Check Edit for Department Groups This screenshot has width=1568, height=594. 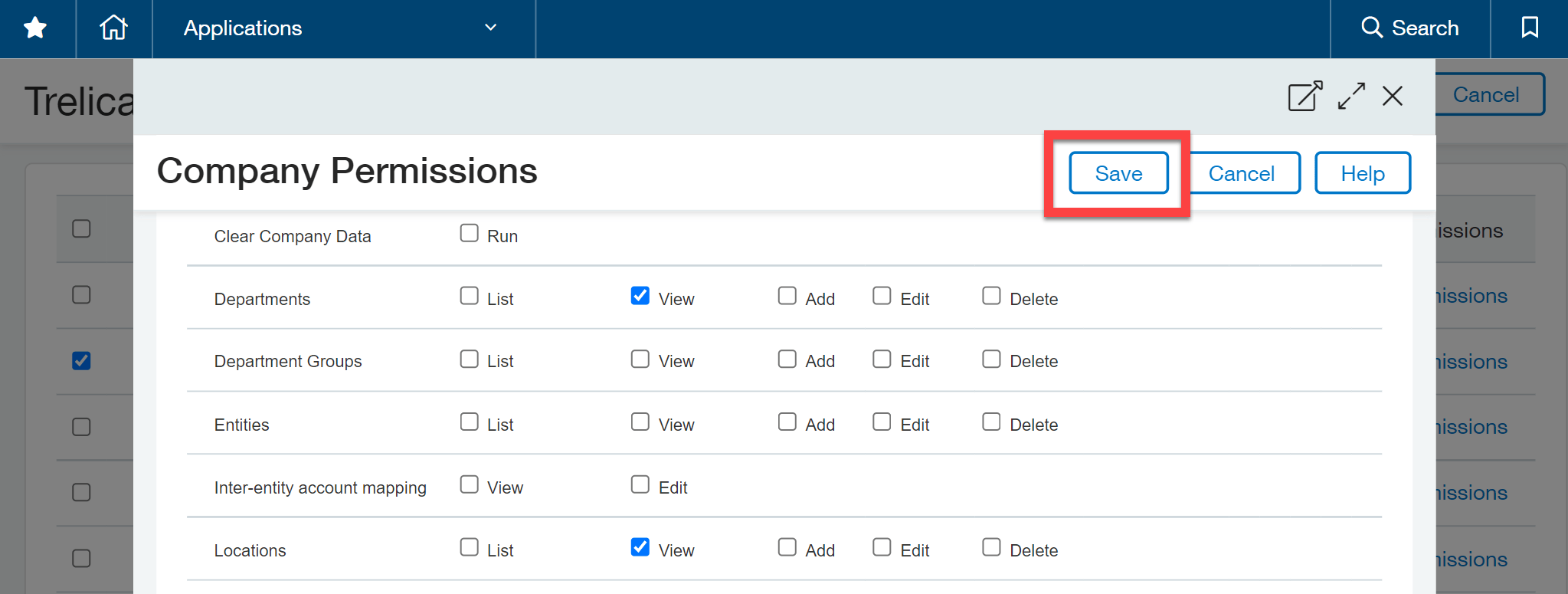[882, 359]
